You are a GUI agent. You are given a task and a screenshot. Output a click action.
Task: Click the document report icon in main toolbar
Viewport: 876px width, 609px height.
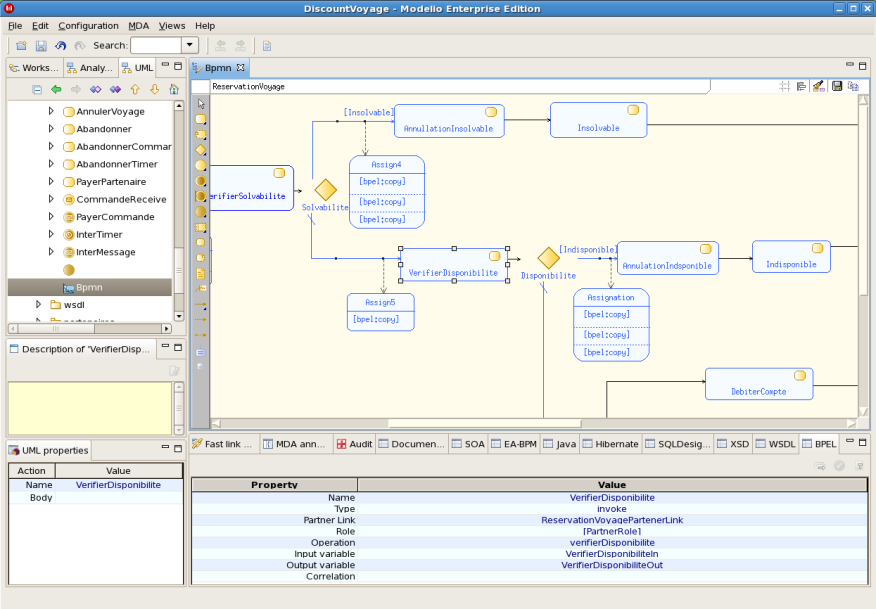tap(267, 46)
